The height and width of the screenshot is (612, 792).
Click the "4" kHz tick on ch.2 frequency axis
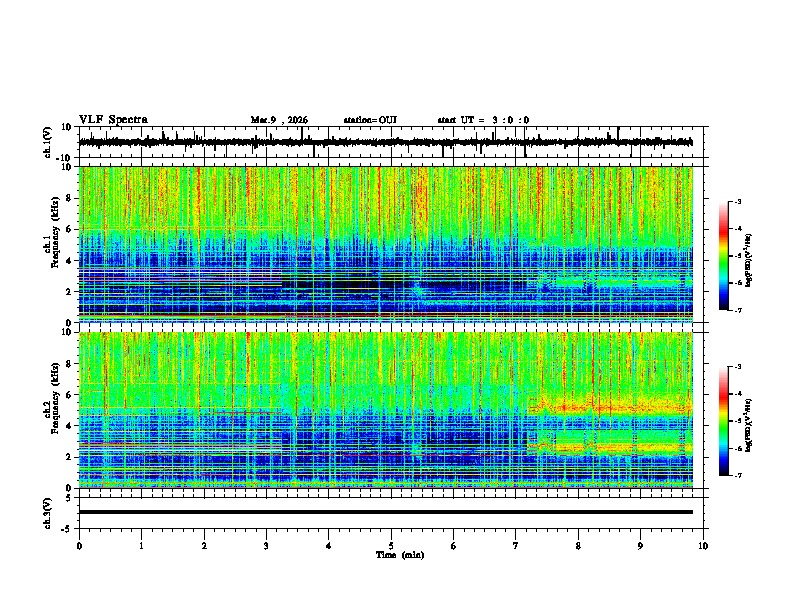click(69, 426)
